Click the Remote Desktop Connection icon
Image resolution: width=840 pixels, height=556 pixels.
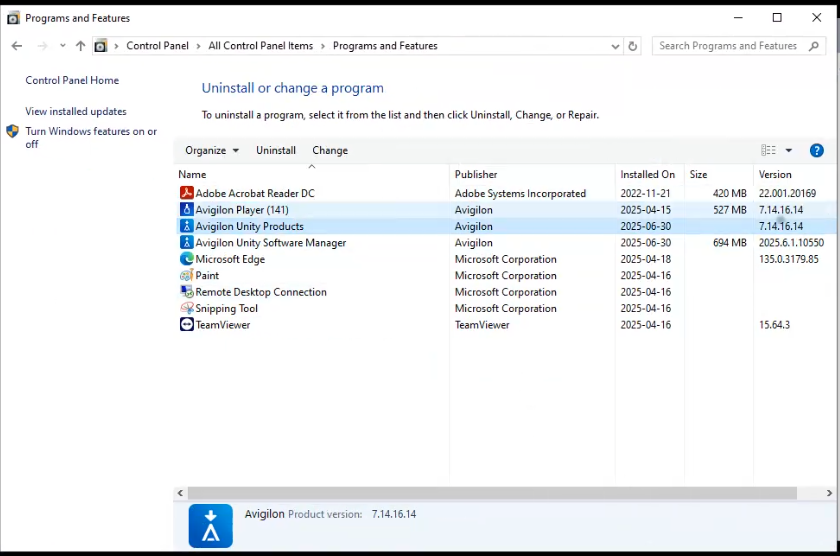[186, 292]
